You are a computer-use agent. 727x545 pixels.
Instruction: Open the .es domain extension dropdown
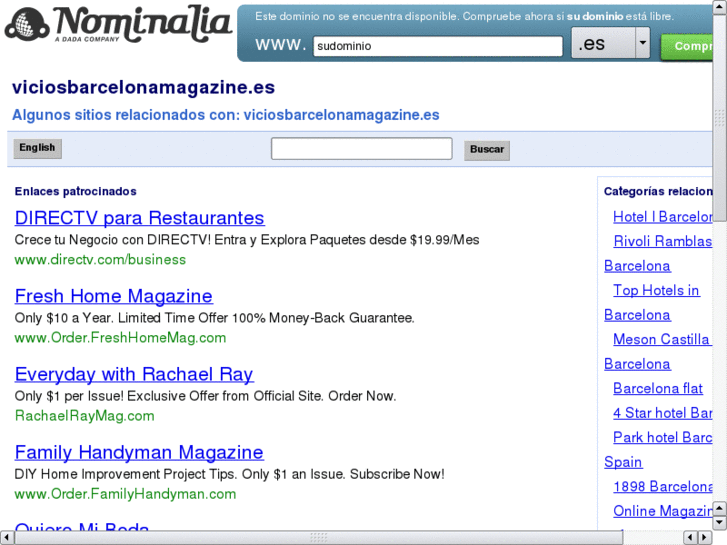pos(611,43)
